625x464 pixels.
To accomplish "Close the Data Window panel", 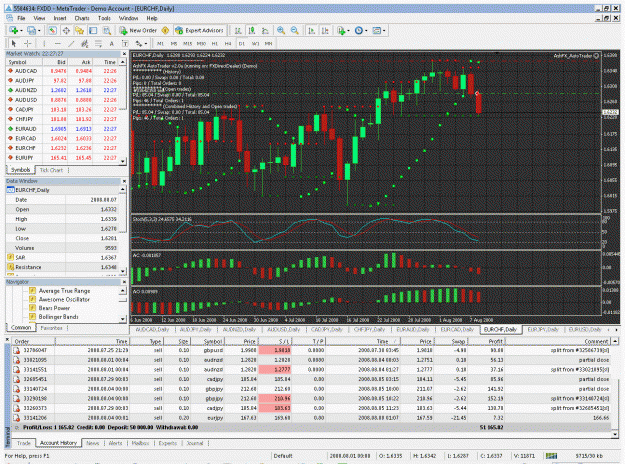I will pos(124,181).
